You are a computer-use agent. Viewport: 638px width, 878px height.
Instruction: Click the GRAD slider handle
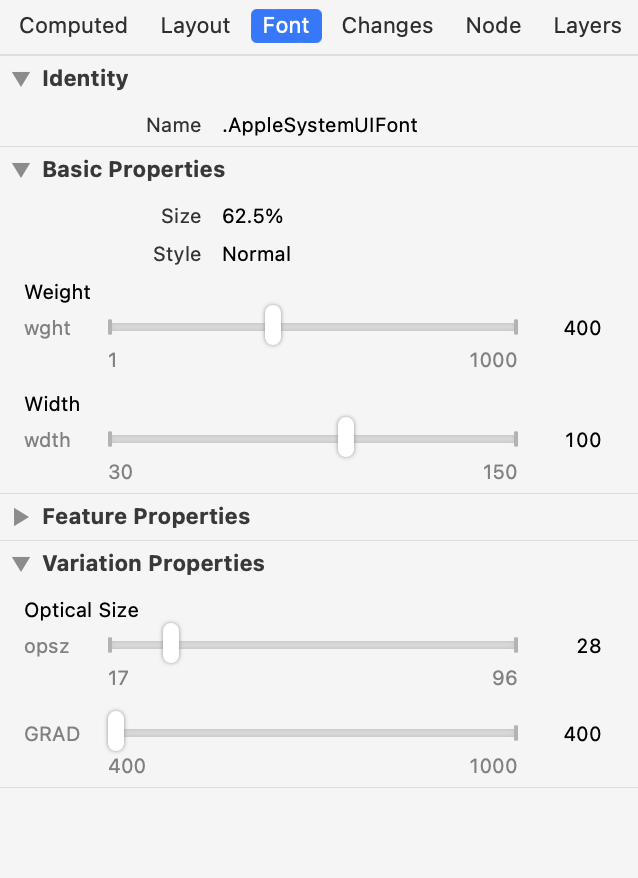coord(116,731)
